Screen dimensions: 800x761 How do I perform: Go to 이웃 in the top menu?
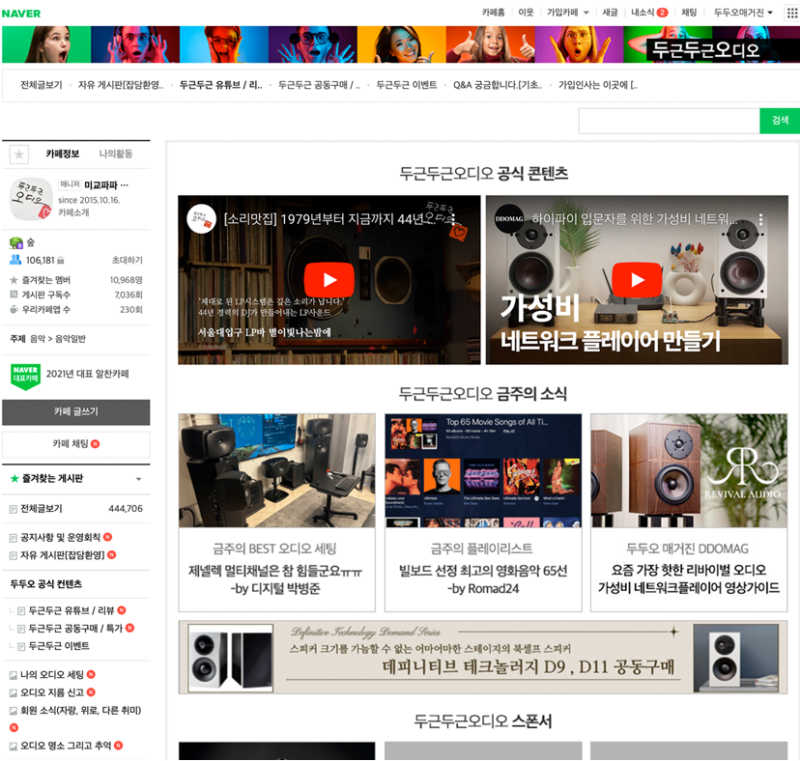pos(526,13)
